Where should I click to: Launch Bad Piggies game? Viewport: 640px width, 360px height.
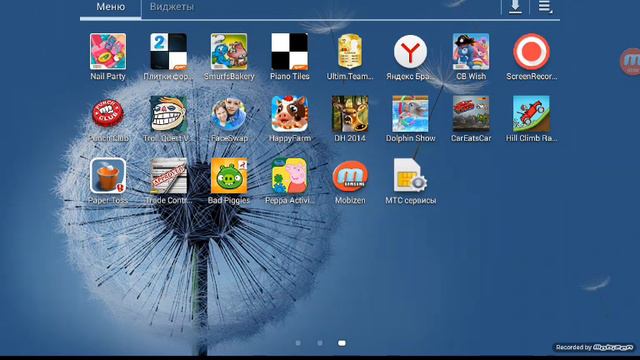click(229, 176)
